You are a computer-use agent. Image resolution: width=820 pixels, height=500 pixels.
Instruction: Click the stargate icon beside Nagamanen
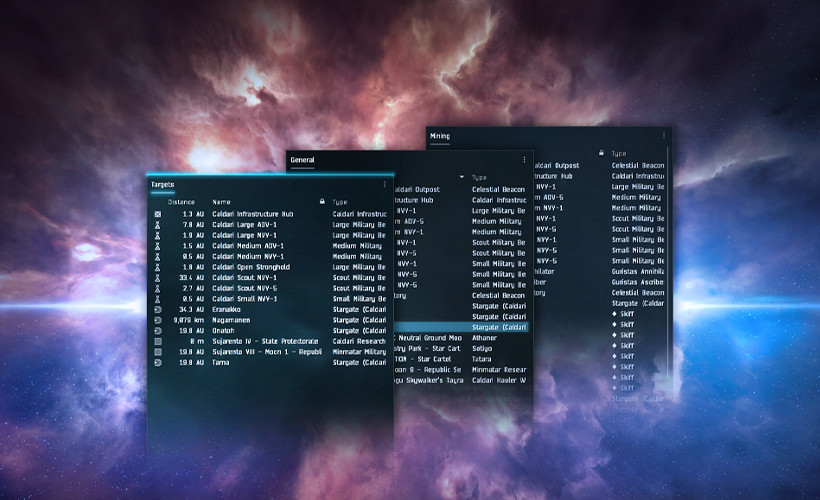[158, 320]
